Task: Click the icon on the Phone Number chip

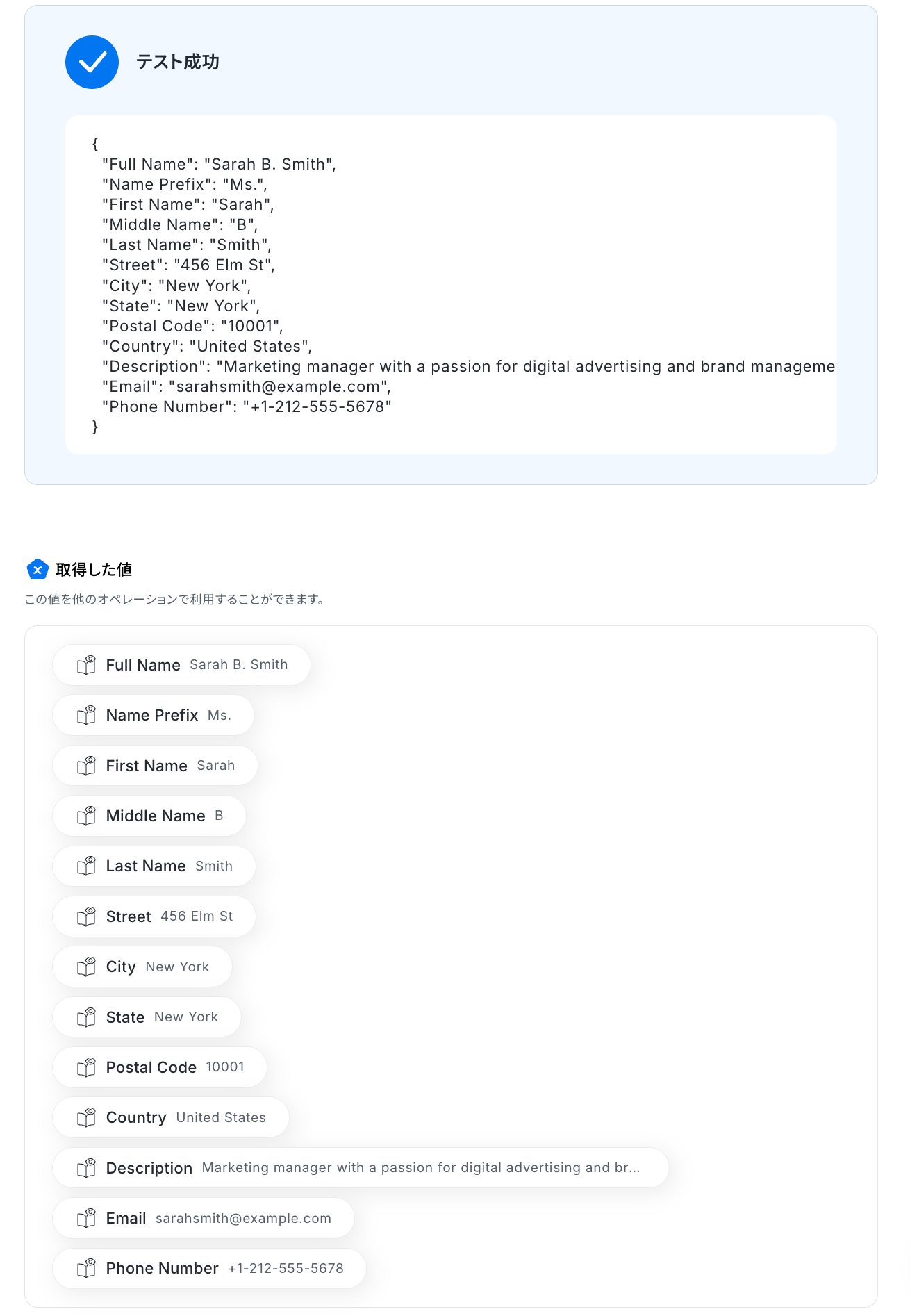Action: point(86,1268)
